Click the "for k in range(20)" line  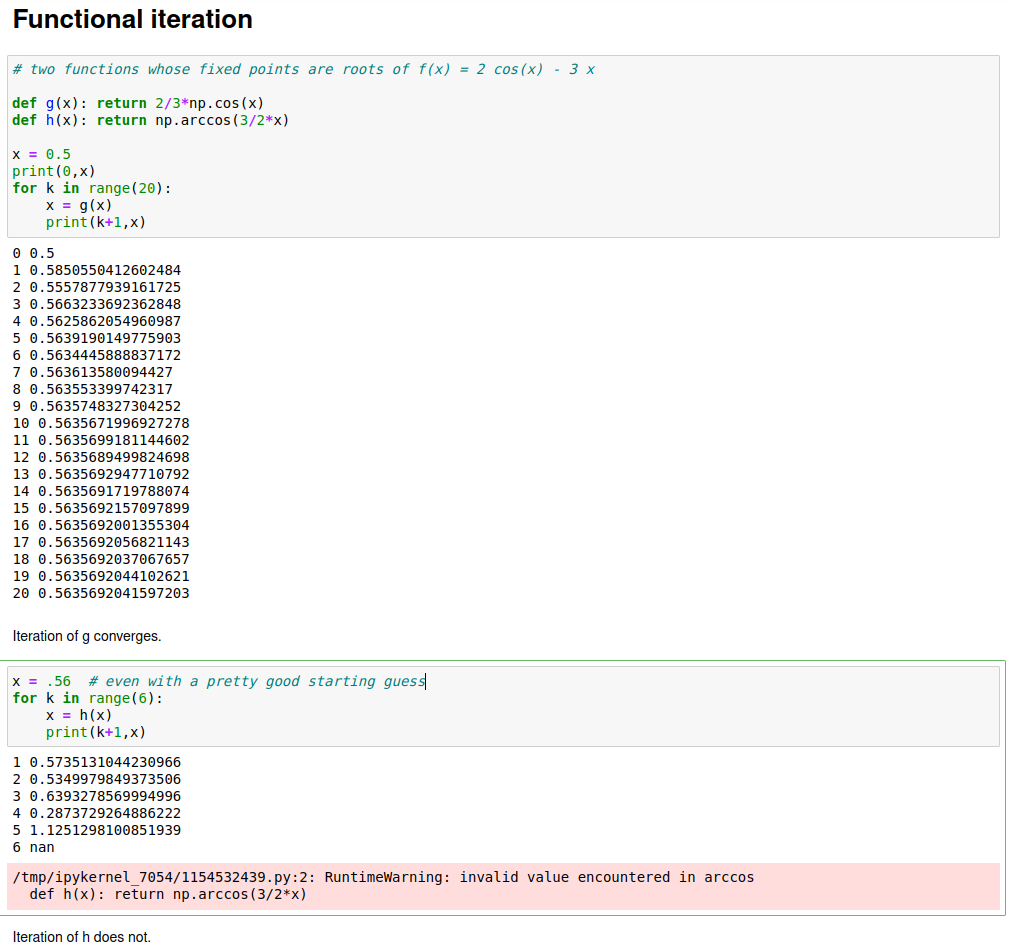[91, 188]
